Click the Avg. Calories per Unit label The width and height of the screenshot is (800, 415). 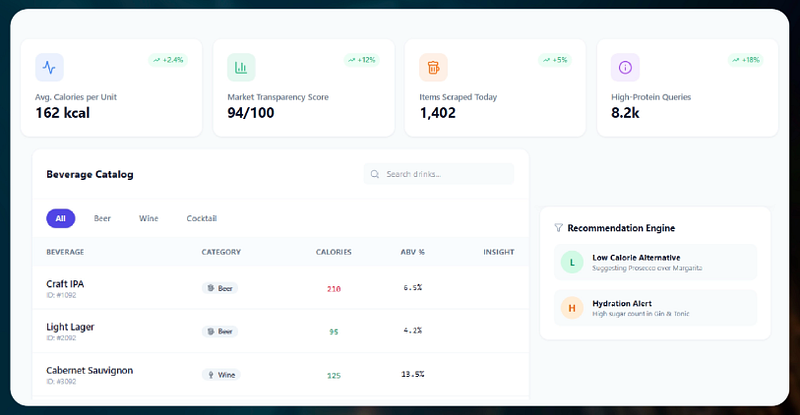pos(76,97)
